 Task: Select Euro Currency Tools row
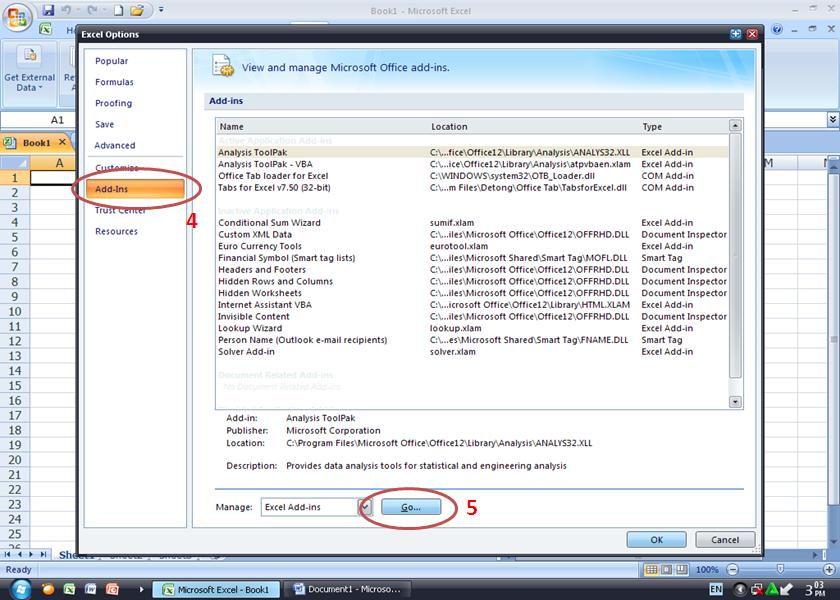coord(472,246)
